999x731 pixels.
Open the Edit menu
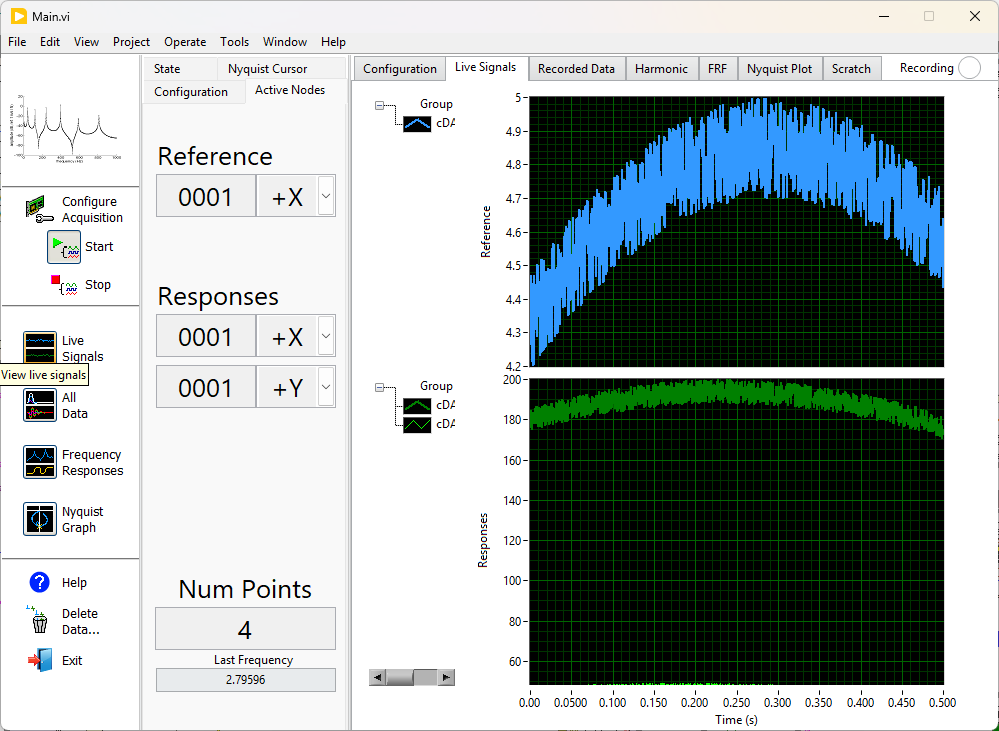[x=50, y=42]
